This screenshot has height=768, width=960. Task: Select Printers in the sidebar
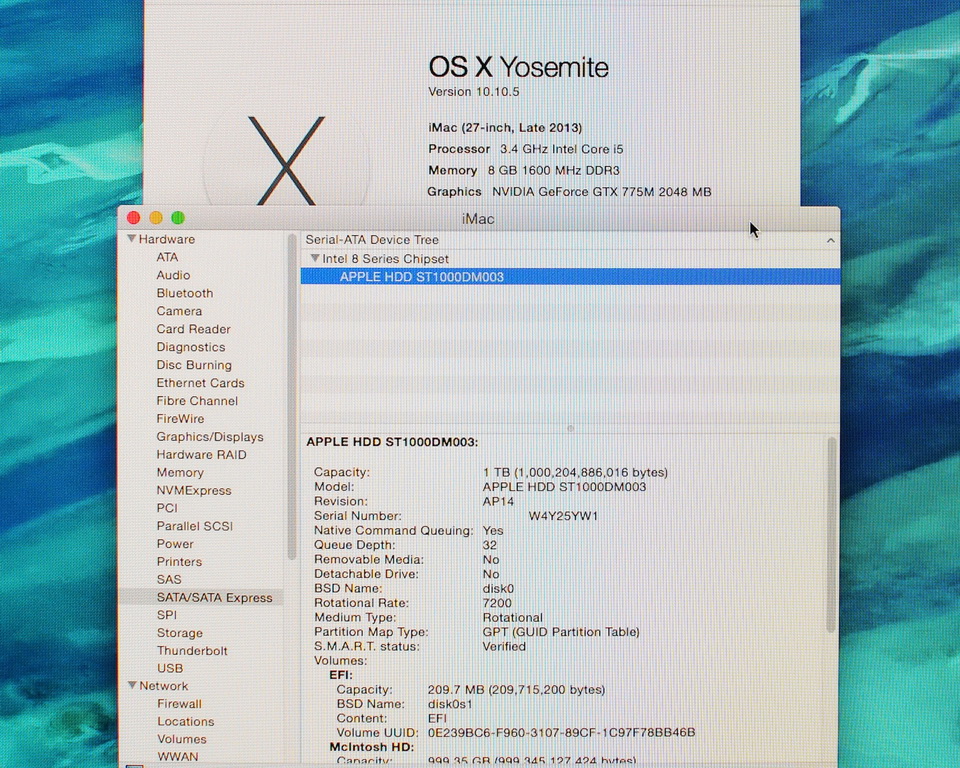[x=179, y=562]
